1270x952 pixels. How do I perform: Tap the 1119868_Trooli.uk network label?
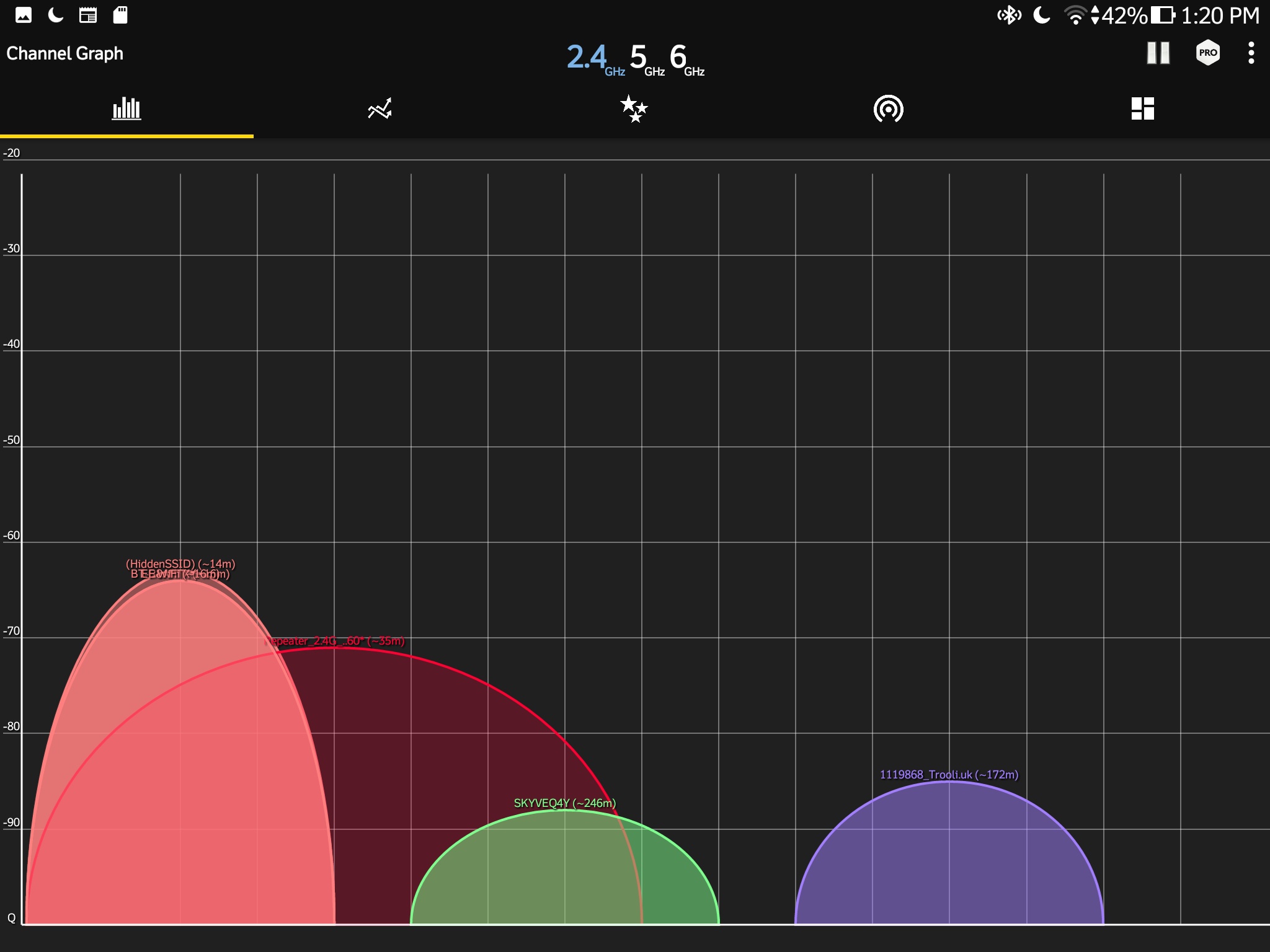(x=949, y=774)
